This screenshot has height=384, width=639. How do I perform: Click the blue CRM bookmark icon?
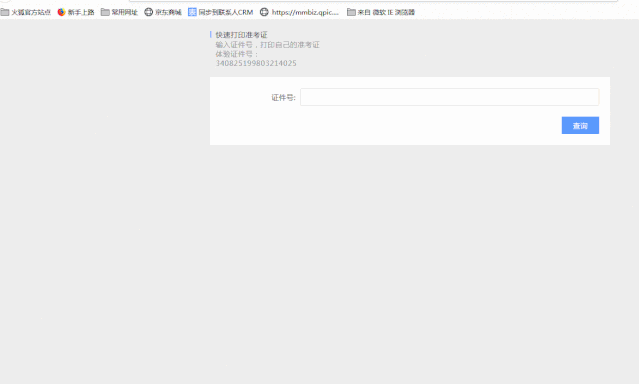pos(192,12)
